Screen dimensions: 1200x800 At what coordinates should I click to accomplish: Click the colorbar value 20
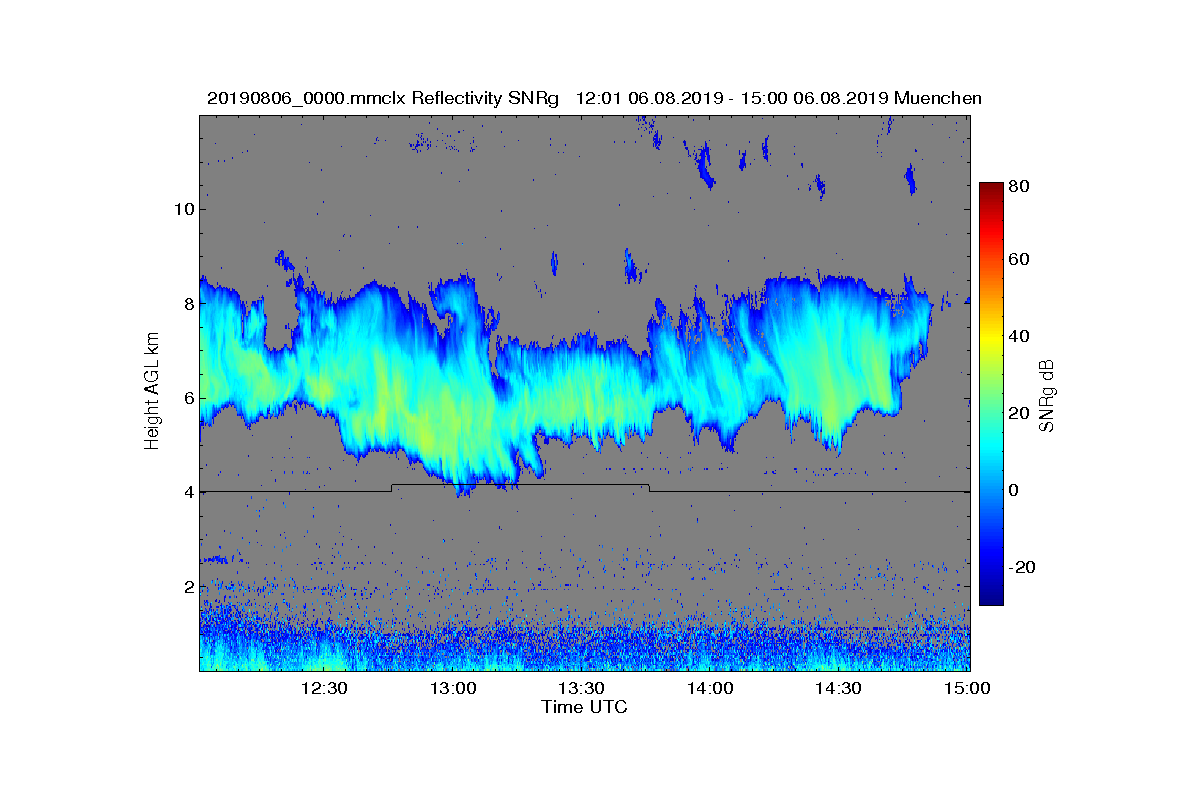click(x=1020, y=414)
